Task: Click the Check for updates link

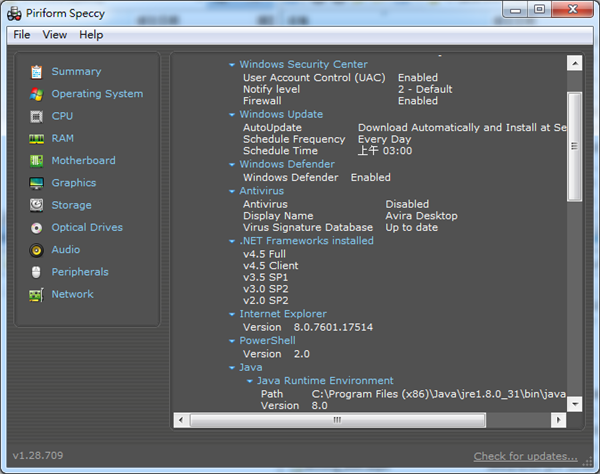Action: pyautogui.click(x=525, y=456)
